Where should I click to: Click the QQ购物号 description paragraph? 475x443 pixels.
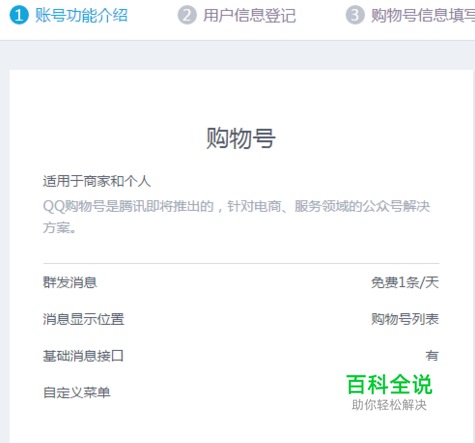[236, 217]
